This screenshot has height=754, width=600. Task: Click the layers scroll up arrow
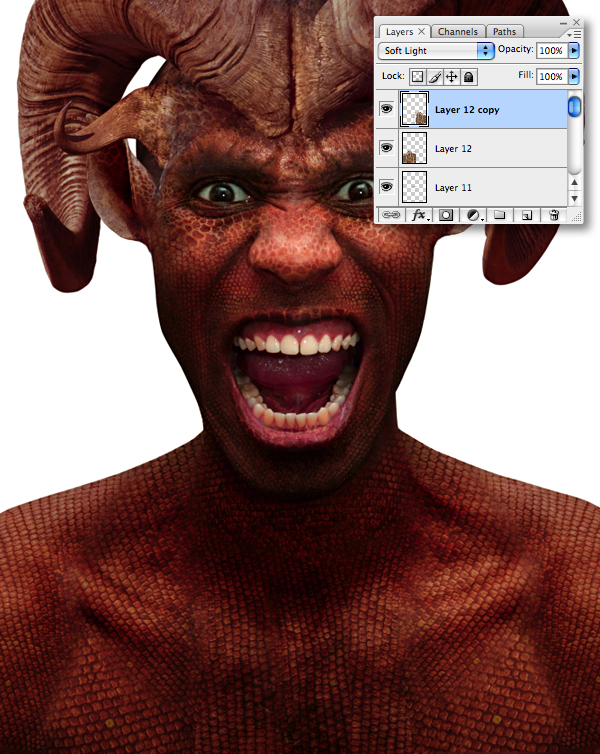tap(575, 182)
